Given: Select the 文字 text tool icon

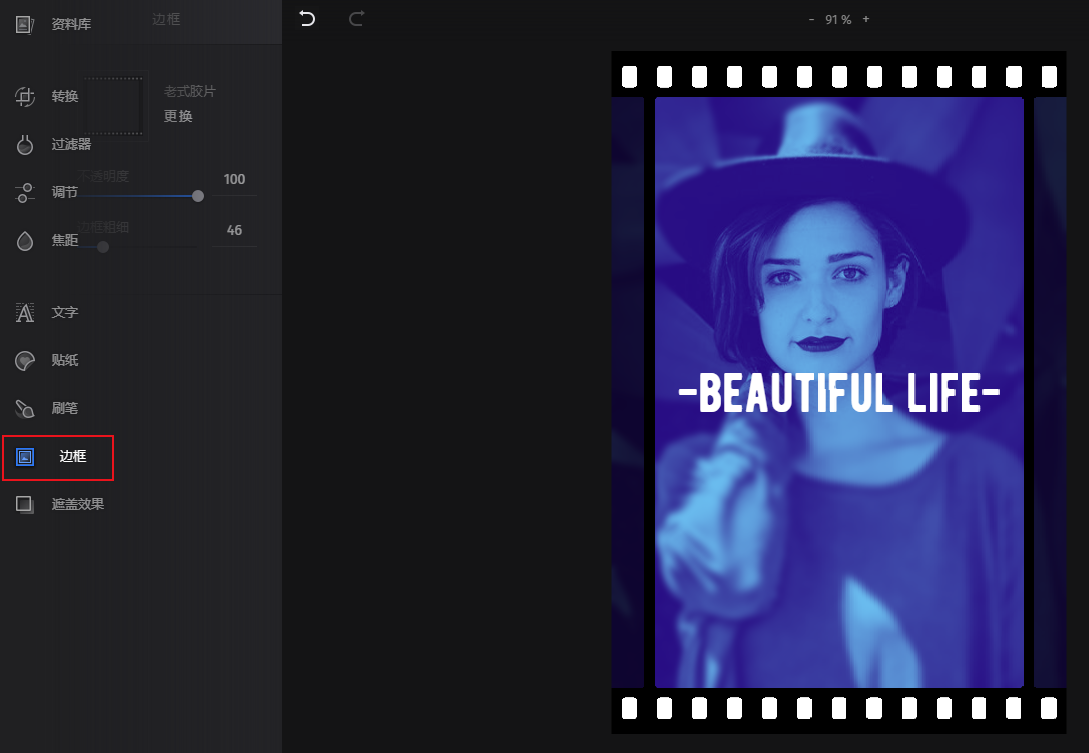Looking at the screenshot, I should coord(25,313).
